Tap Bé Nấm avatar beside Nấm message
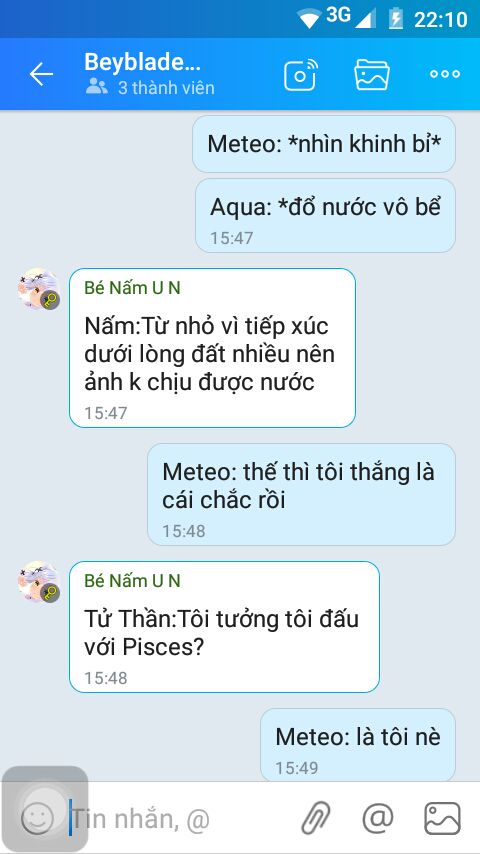Screen dimensions: 480x854 pyautogui.click(x=38, y=289)
